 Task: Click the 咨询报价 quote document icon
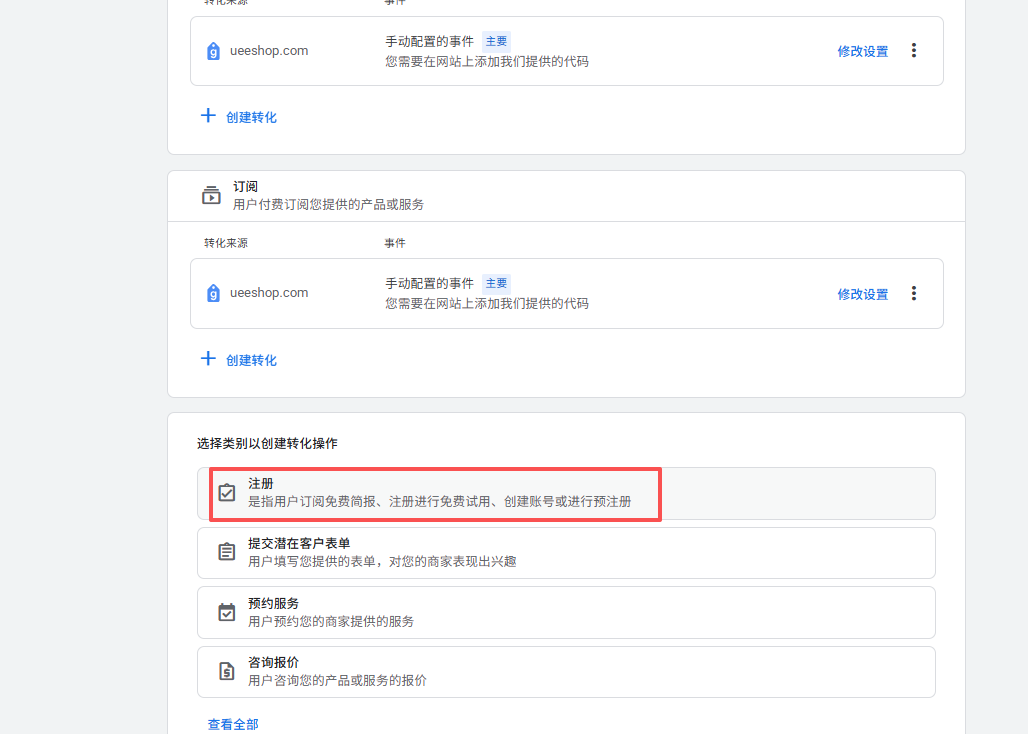pos(227,672)
